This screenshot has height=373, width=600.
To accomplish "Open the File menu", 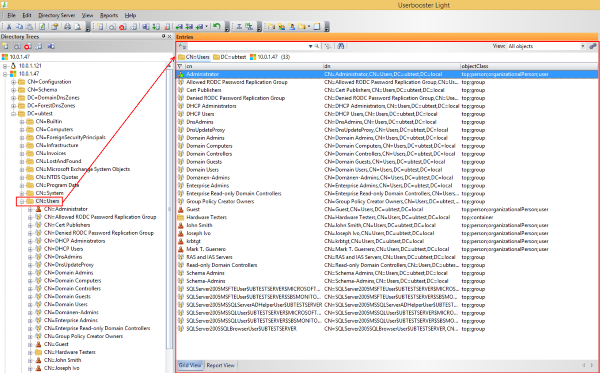I will pos(11,15).
